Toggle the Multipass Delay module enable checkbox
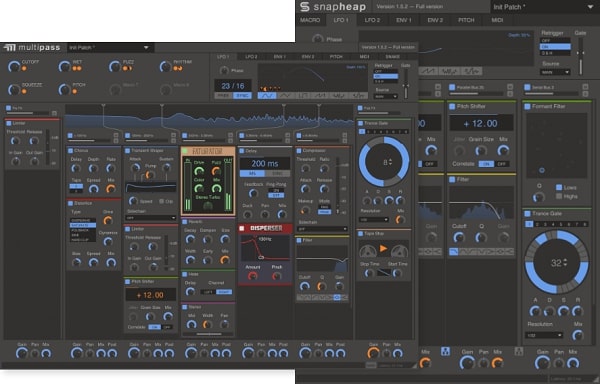The height and width of the screenshot is (384, 600). (241, 151)
